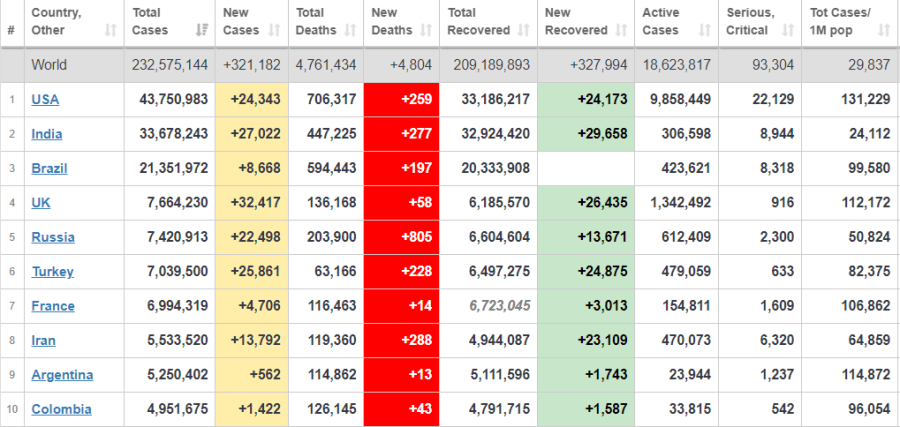The image size is (900, 427).
Task: Sort table by New Cases arrow icon
Action: [x=275, y=30]
